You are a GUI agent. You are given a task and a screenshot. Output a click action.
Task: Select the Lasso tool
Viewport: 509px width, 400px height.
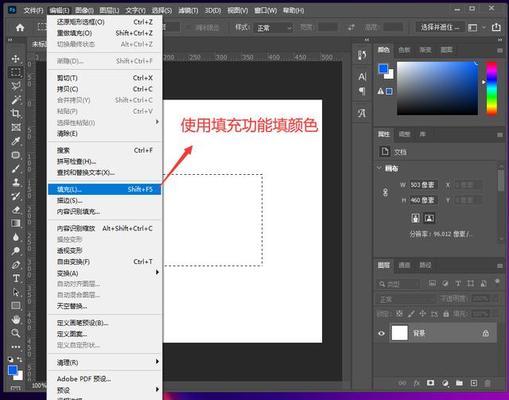[16, 86]
